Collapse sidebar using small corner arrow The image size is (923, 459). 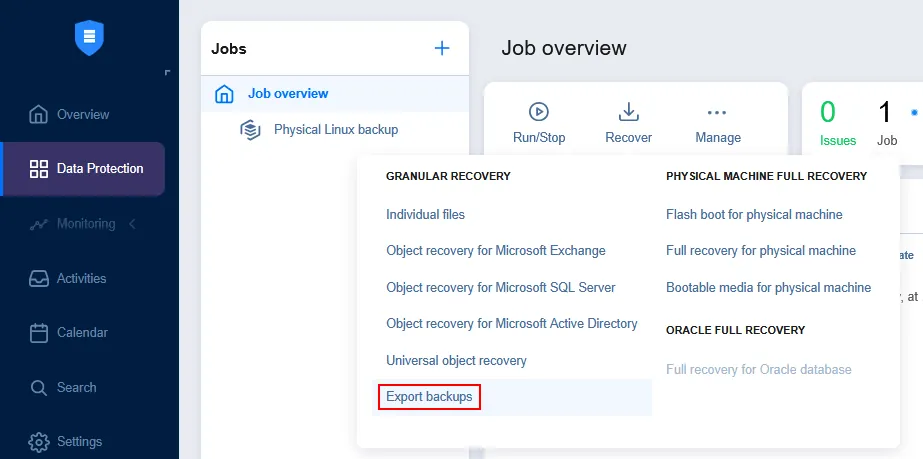(x=168, y=72)
